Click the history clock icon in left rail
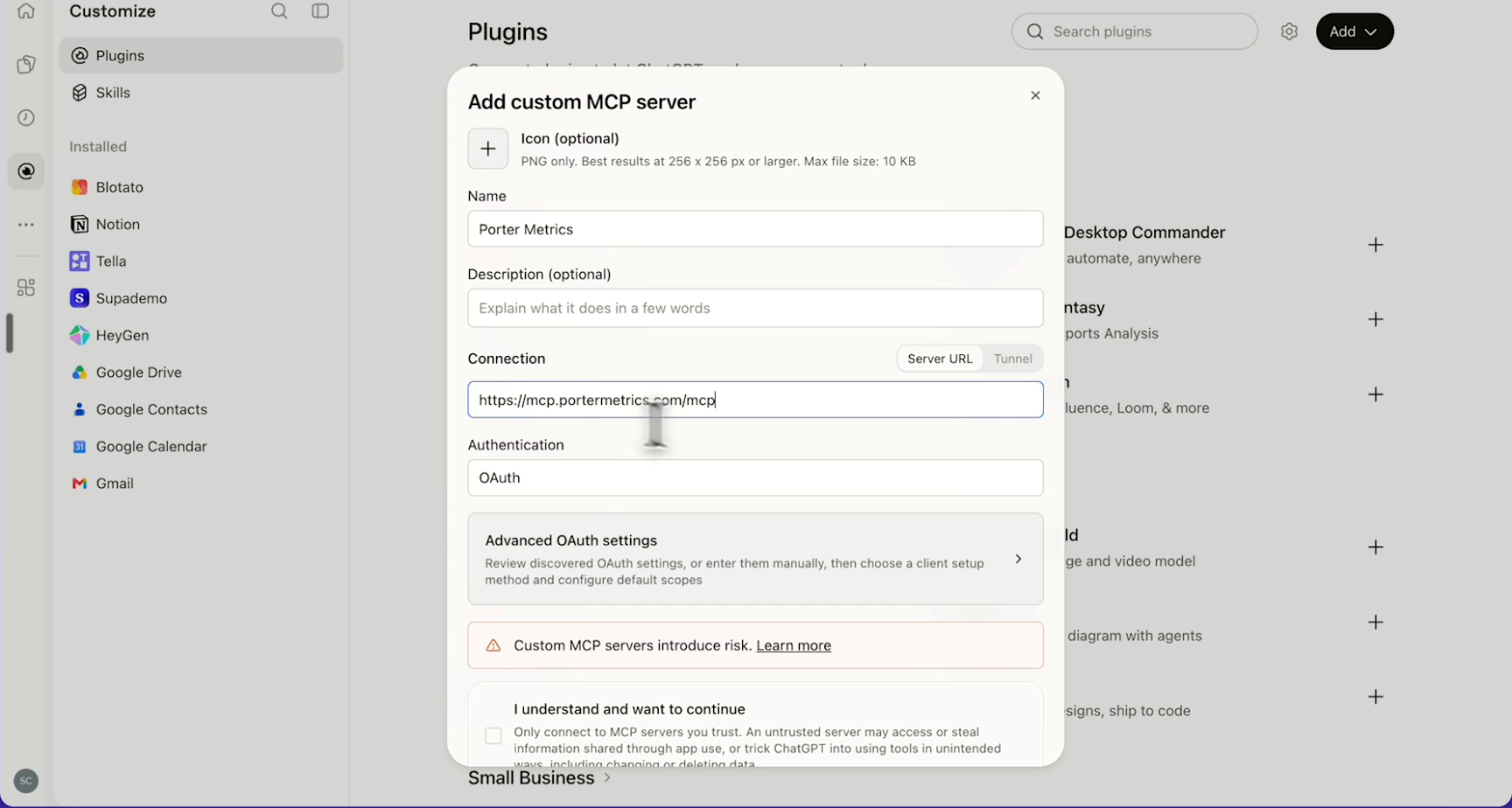The width and height of the screenshot is (1512, 808). 26,118
